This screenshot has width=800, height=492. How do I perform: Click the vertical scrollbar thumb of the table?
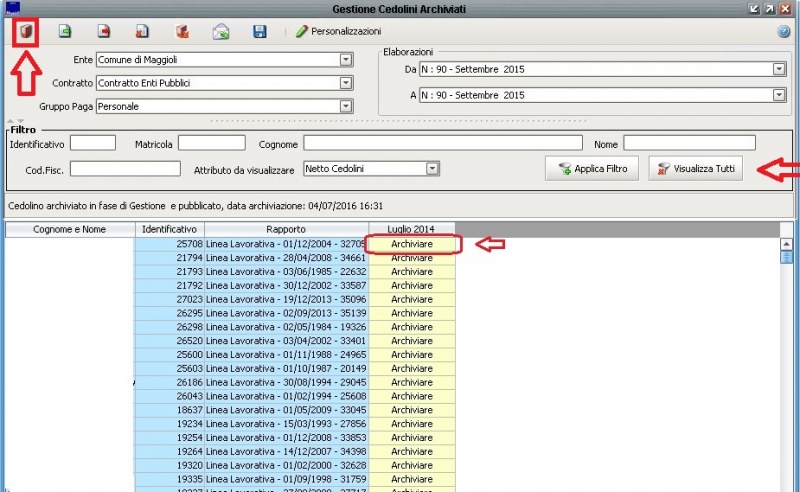[x=786, y=257]
